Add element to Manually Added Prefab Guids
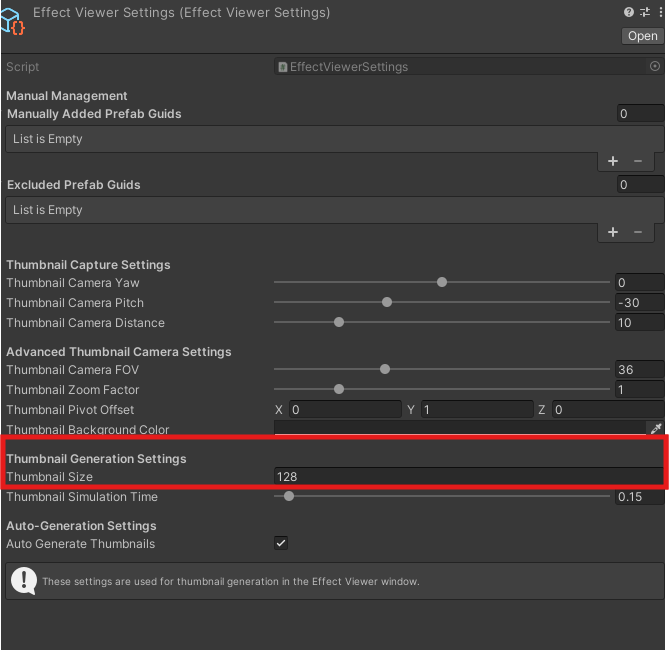Viewport: 670px width, 650px height. [x=613, y=161]
